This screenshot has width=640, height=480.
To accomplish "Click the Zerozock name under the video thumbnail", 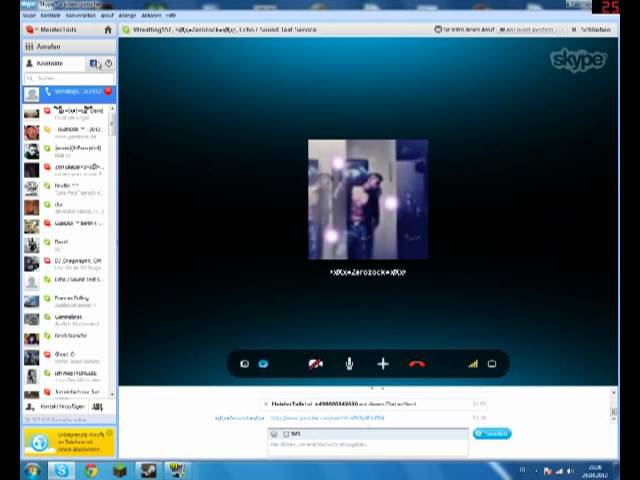I will click(368, 273).
